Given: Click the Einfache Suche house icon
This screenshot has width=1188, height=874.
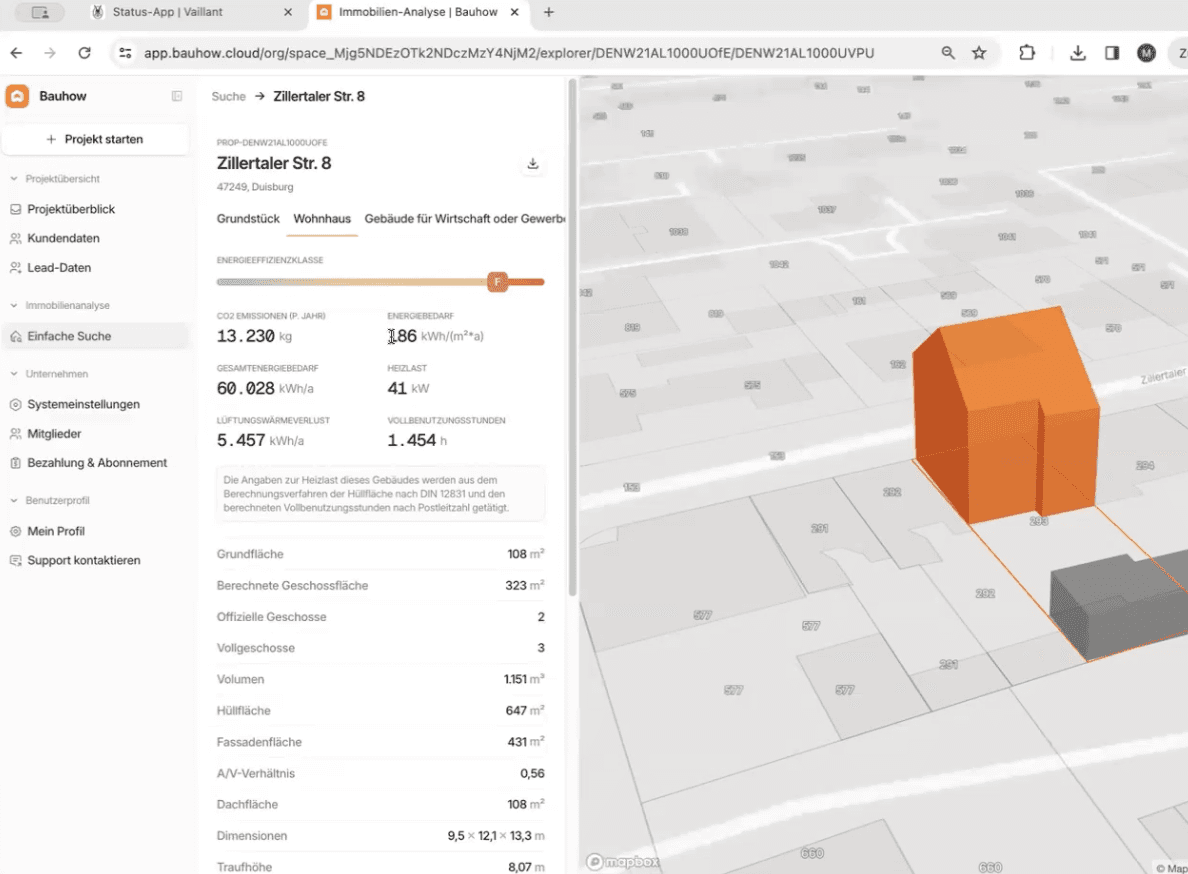Looking at the screenshot, I should (15, 336).
